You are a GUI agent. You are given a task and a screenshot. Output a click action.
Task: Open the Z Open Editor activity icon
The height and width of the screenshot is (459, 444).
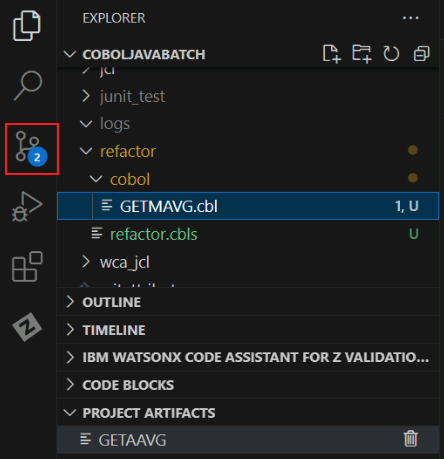27,327
